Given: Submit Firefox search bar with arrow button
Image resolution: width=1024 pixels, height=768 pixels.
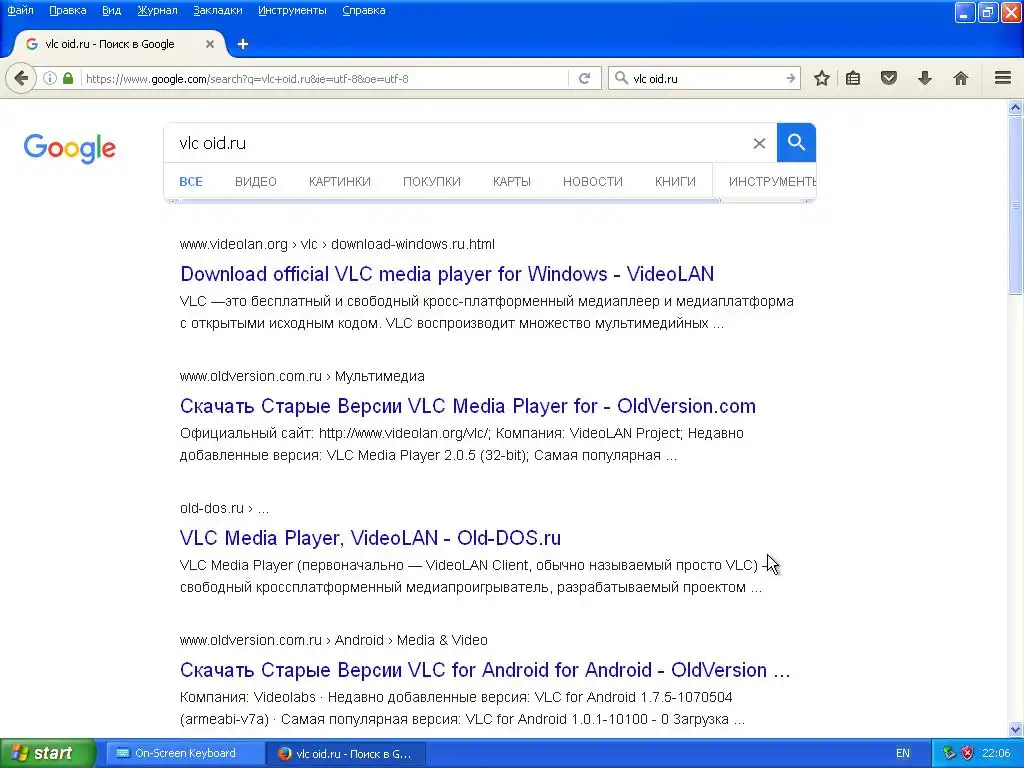Looking at the screenshot, I should click(790, 78).
